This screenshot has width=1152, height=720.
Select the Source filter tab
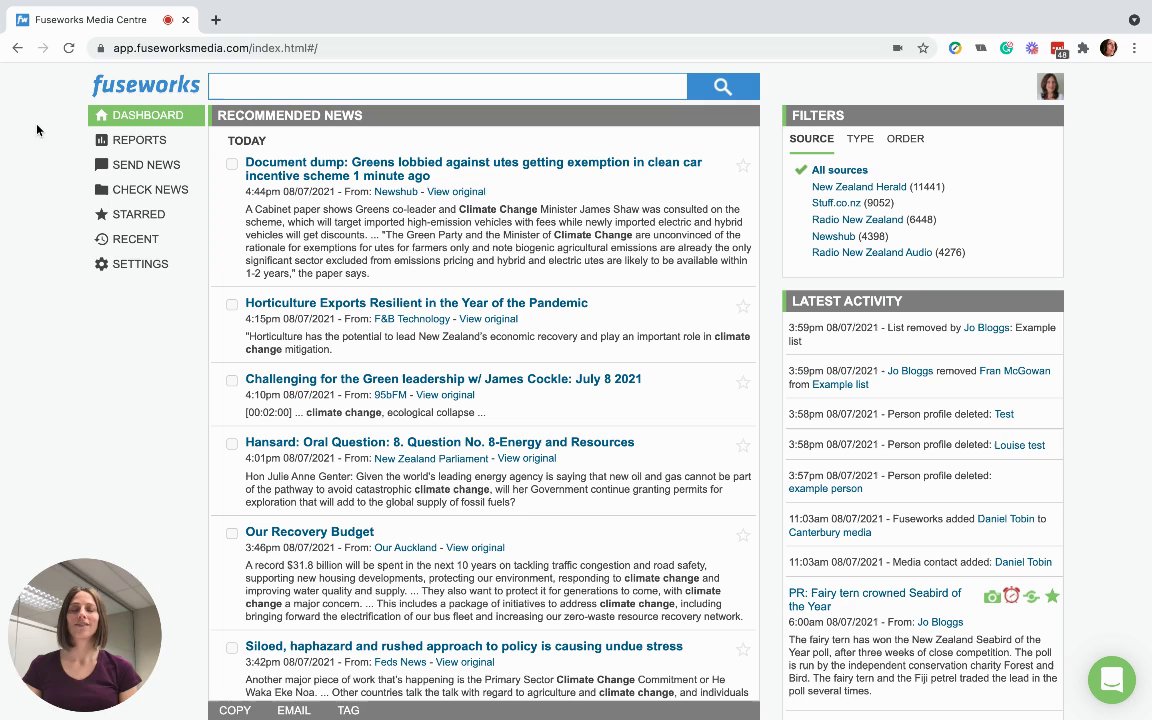click(811, 139)
